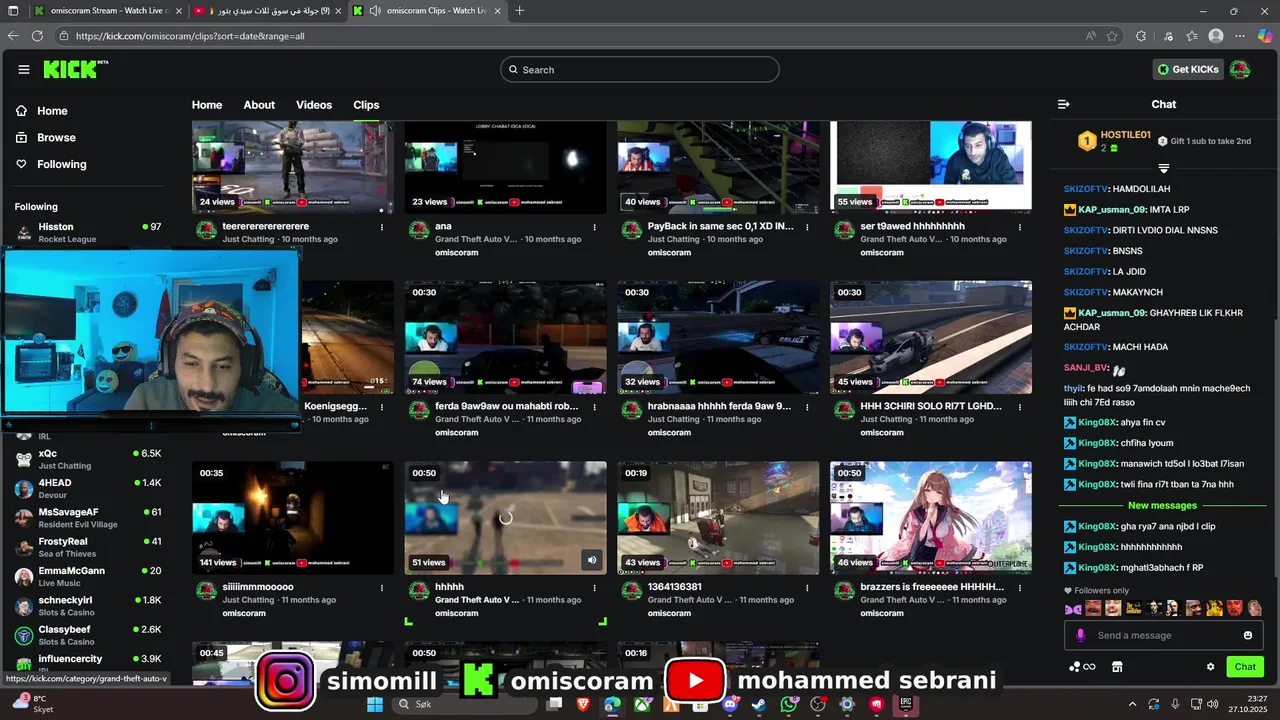Add page to favorites star icon

coord(1112,36)
